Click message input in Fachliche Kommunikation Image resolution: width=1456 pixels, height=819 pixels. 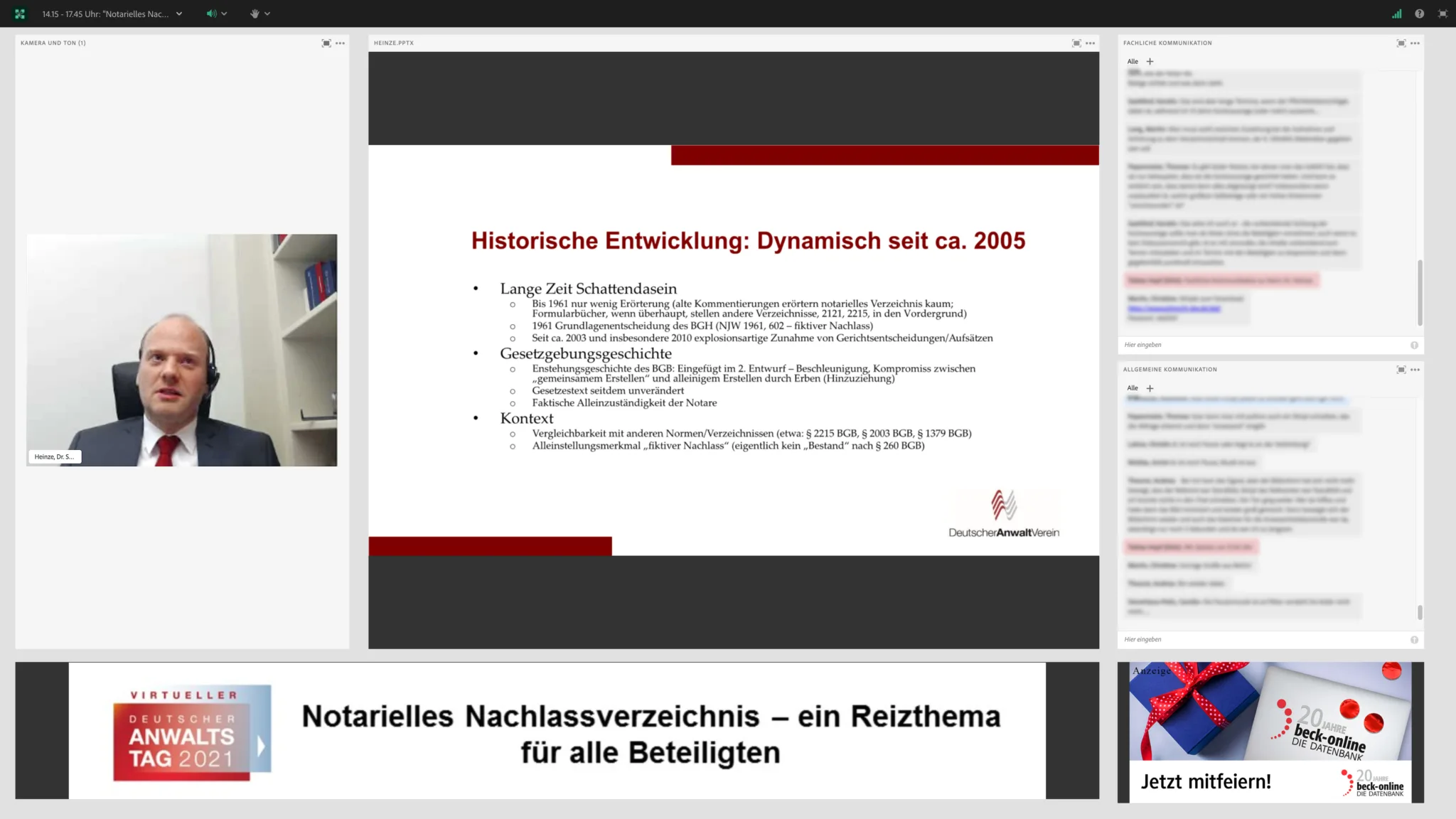tap(1264, 345)
